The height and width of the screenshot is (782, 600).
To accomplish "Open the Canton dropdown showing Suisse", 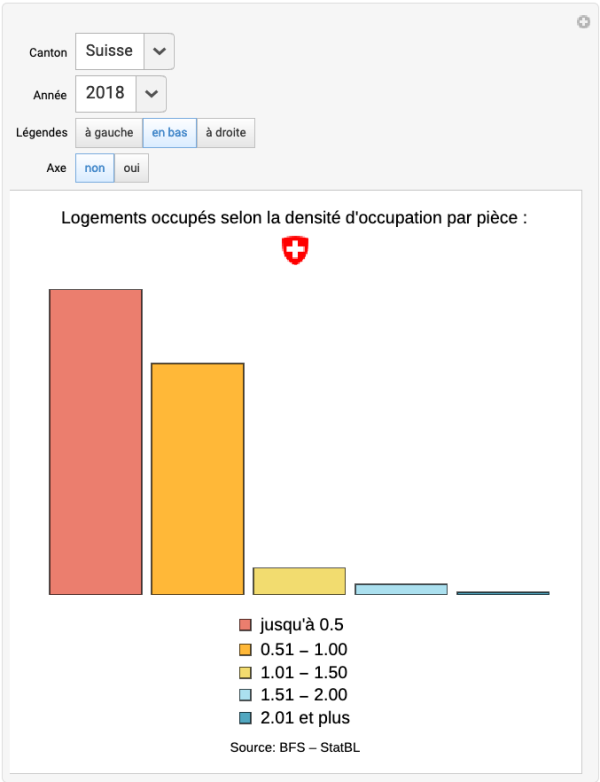I will coord(110,51).
